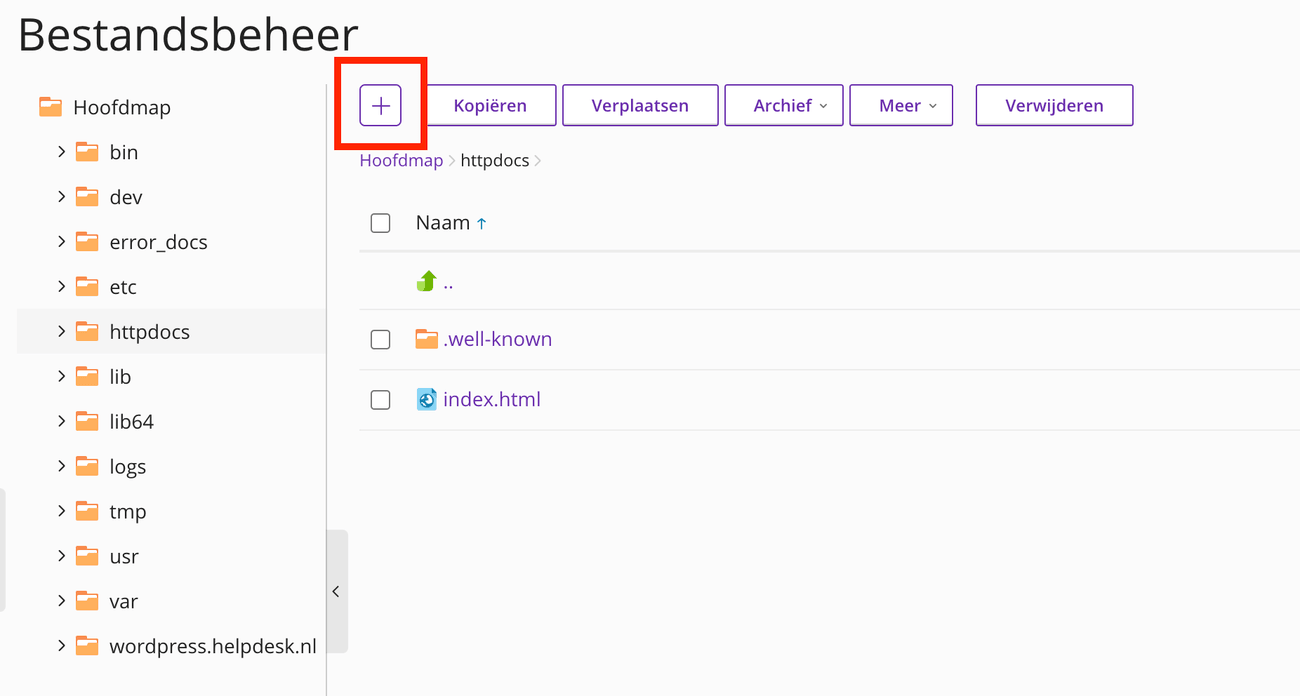This screenshot has height=696, width=1300.
Task: Click the index.html file type icon
Action: [x=427, y=400]
